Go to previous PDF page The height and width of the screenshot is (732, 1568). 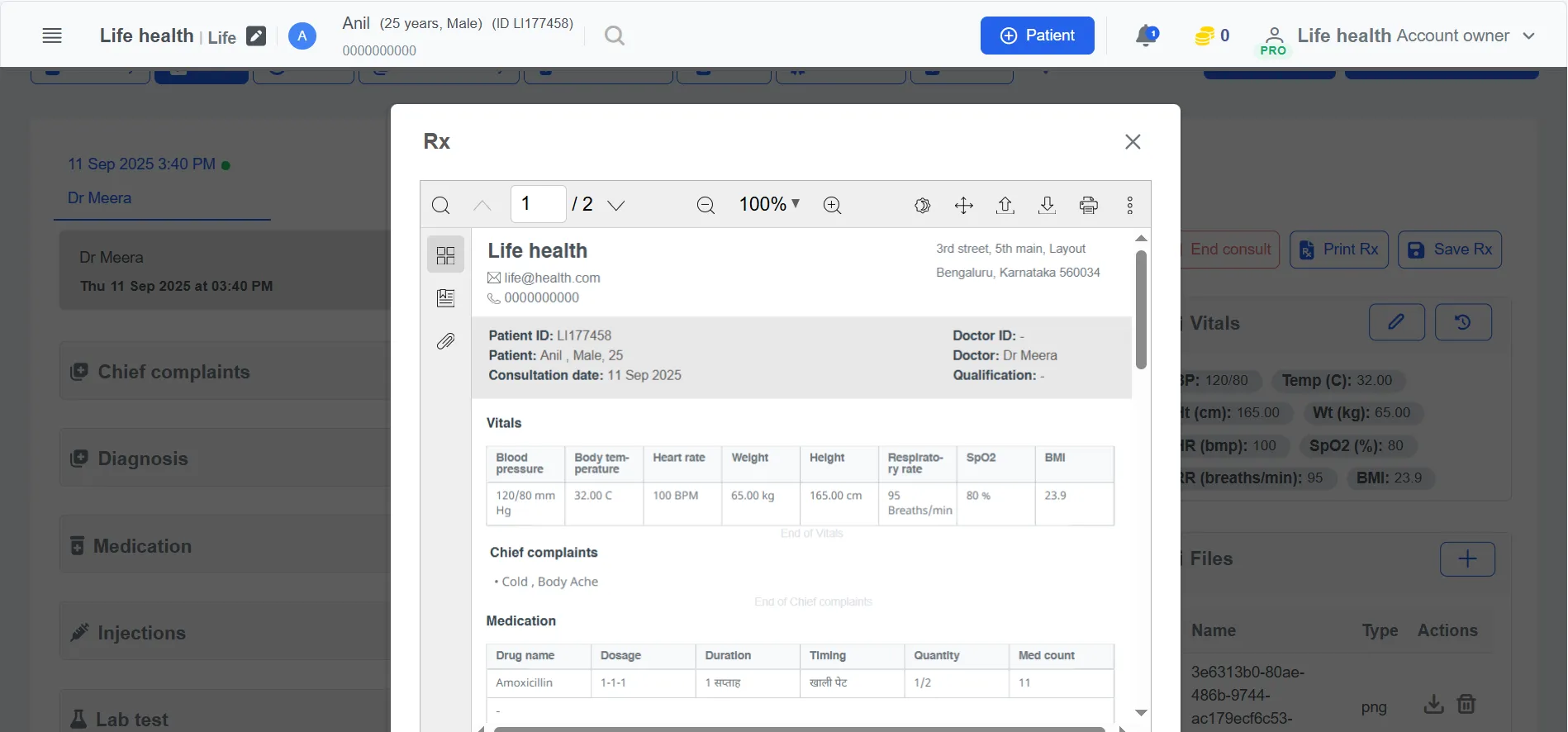tap(482, 205)
